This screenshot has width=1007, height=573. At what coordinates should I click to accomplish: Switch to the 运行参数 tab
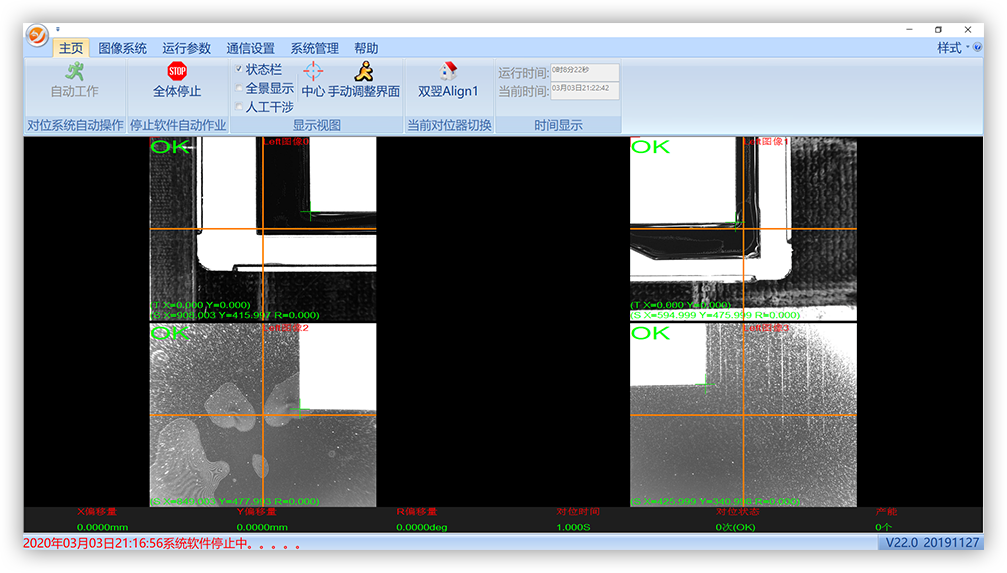tap(187, 48)
